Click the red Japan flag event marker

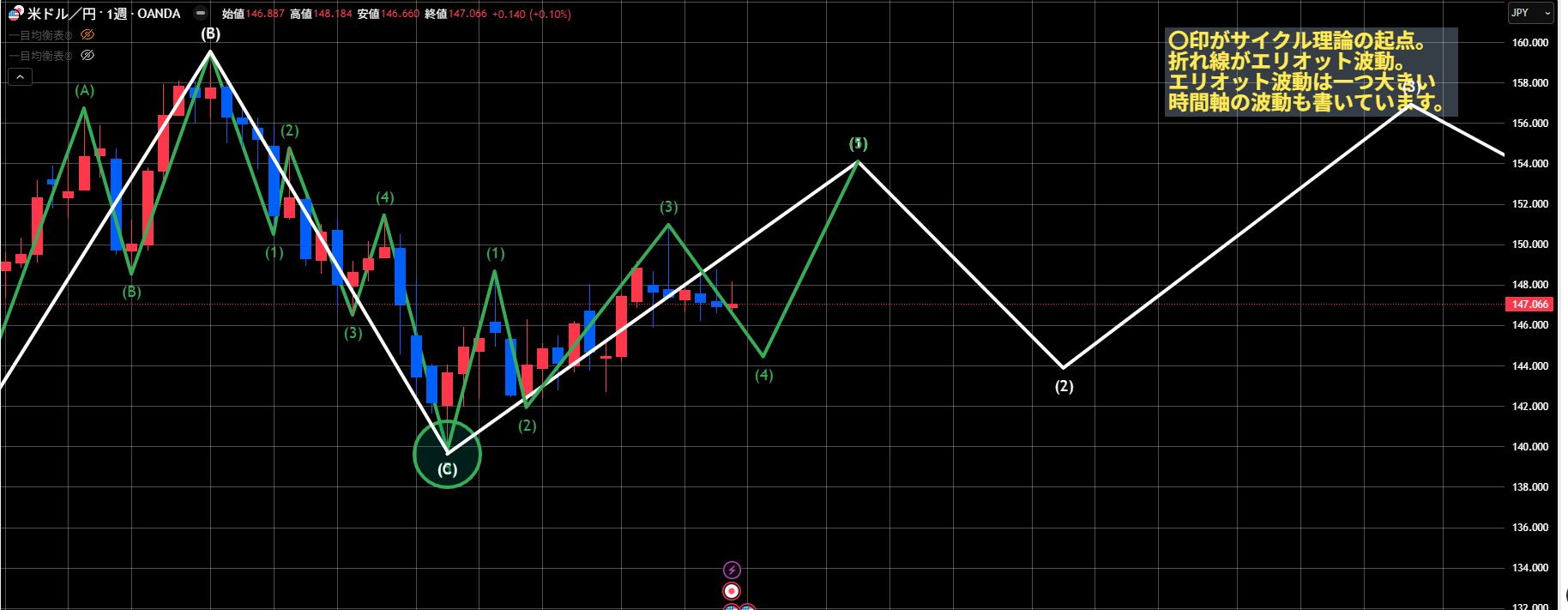[732, 591]
